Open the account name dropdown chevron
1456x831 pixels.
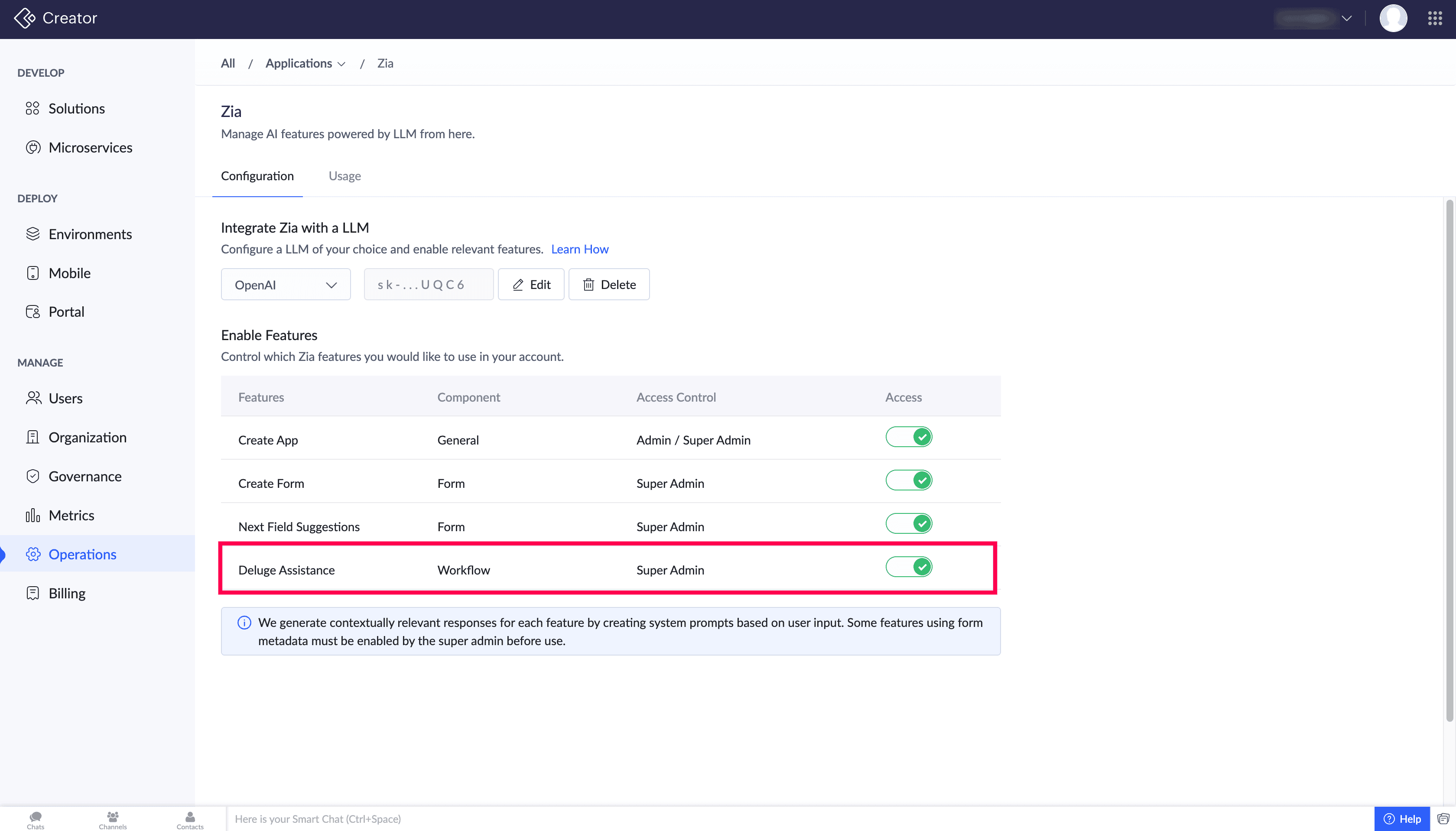(1346, 18)
